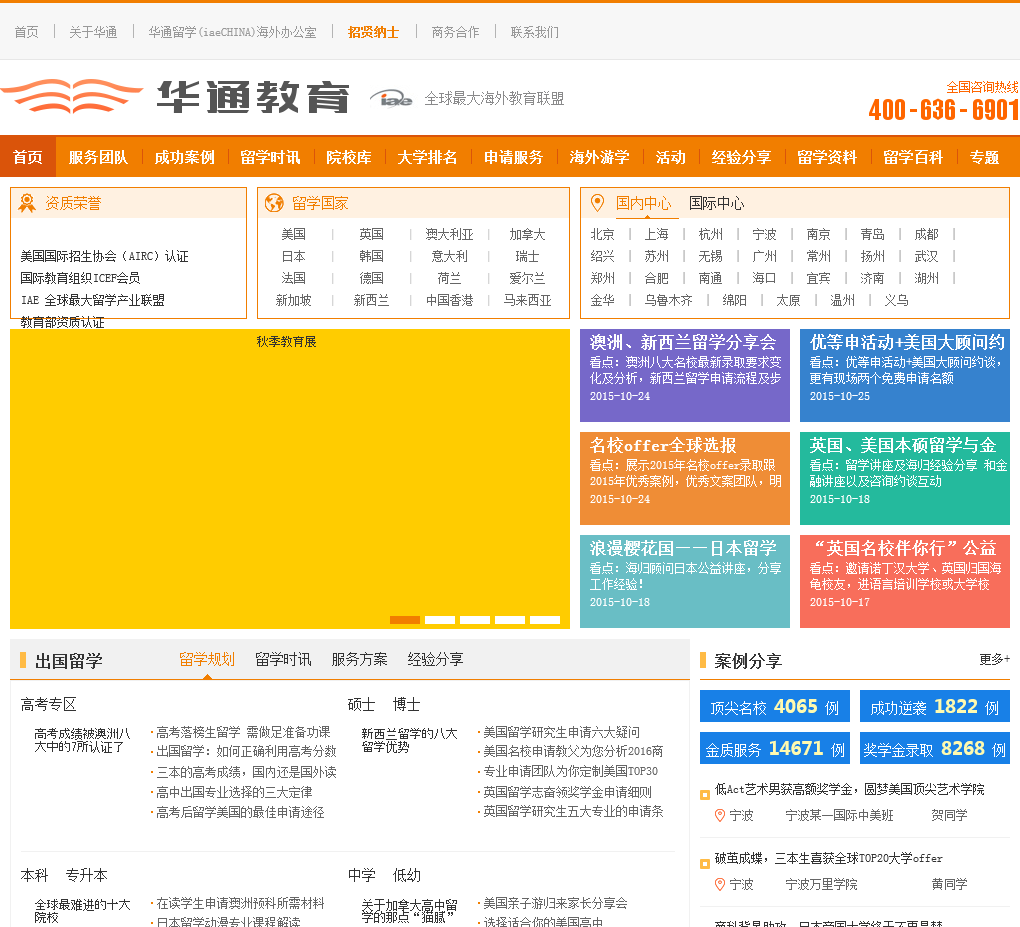Screen dimensions: 1020x927
Task: Click the pin icon in the 贺同学 case row
Action: coord(719,815)
